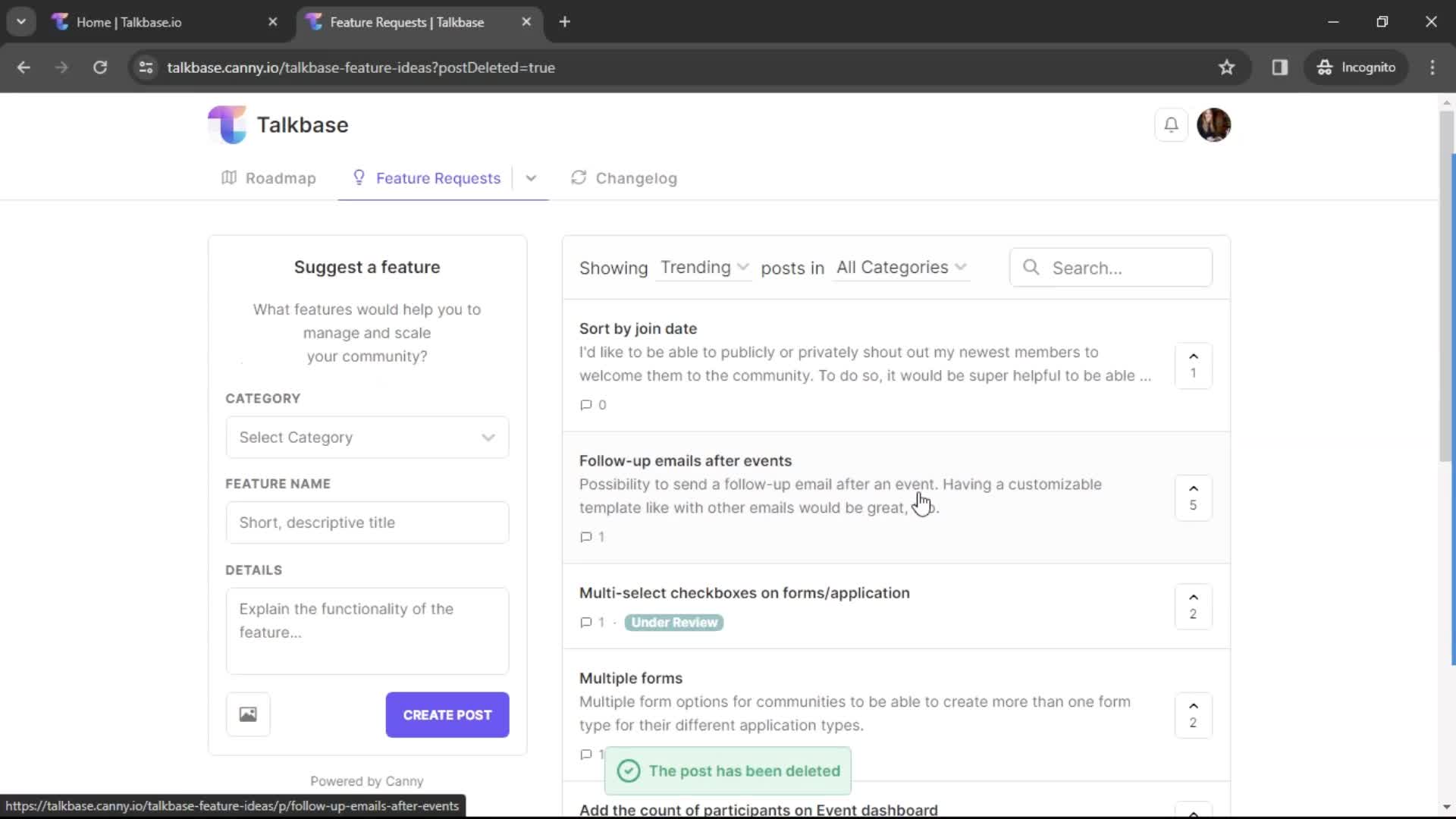This screenshot has height=819, width=1456.
Task: Click the bell notification icon
Action: (x=1172, y=124)
